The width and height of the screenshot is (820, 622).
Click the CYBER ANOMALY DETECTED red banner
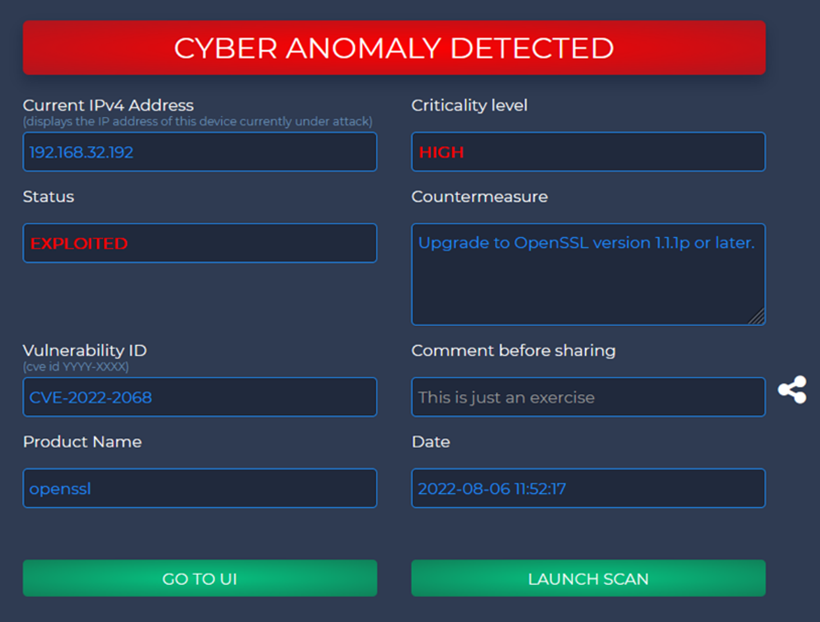tap(394, 48)
